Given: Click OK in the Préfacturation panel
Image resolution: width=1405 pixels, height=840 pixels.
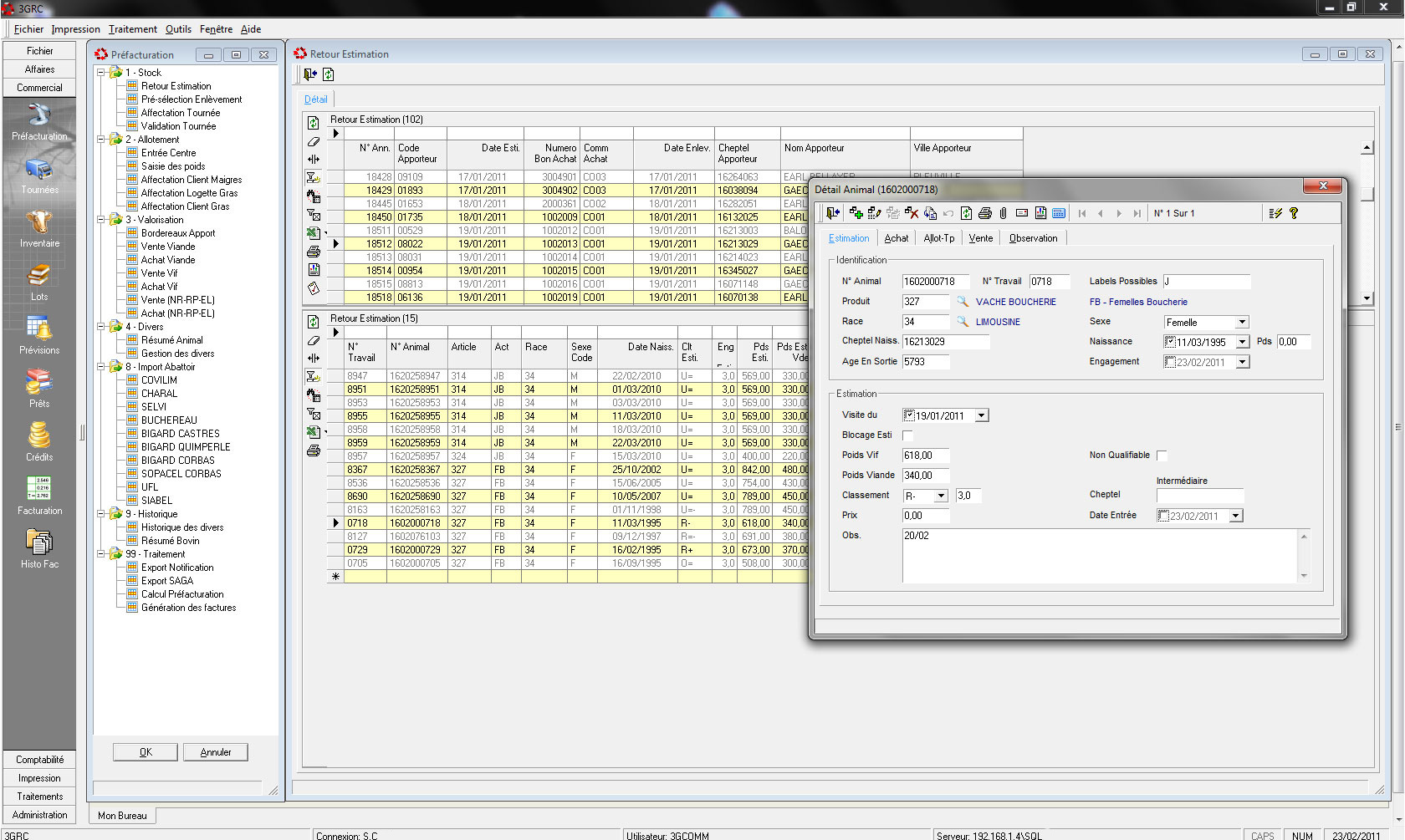Looking at the screenshot, I should 146,752.
